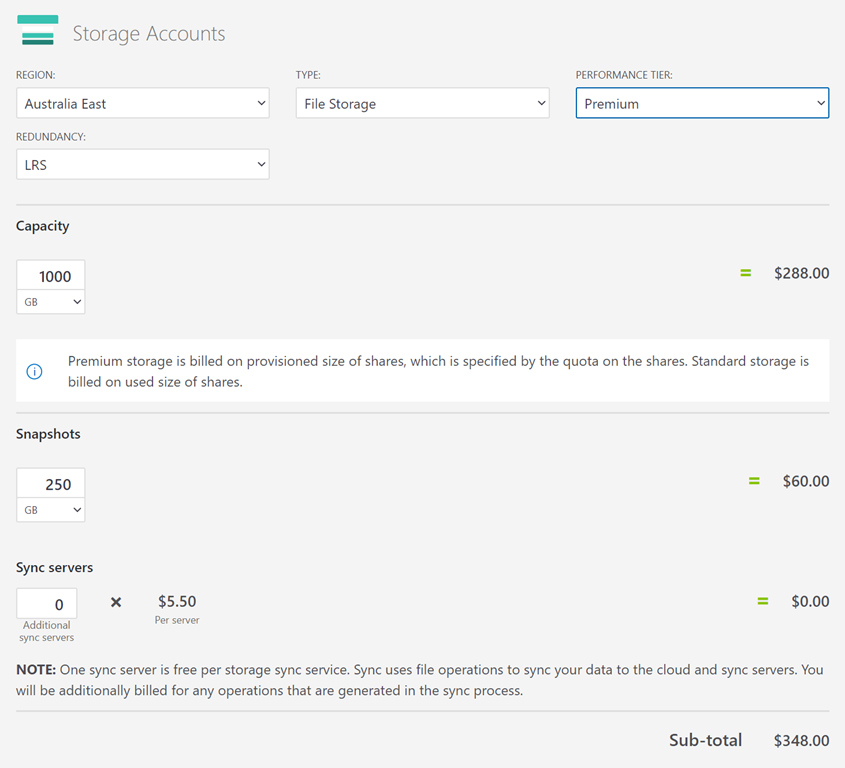Click the Sub-total amount $348.00

coord(801,741)
